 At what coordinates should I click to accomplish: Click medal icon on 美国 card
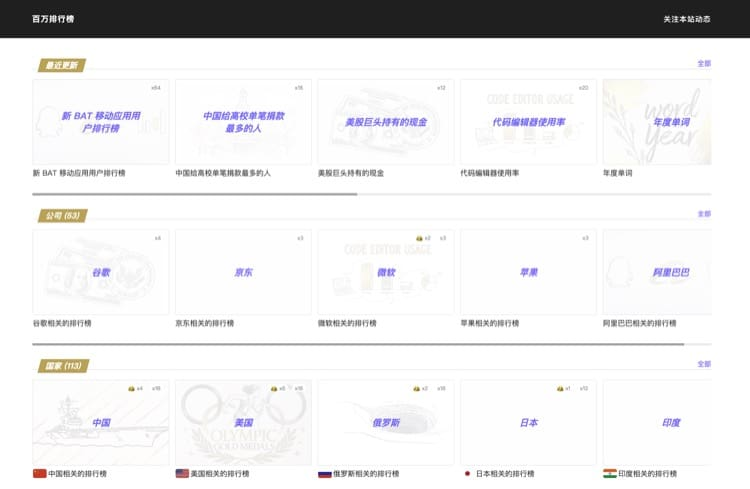(x=274, y=389)
